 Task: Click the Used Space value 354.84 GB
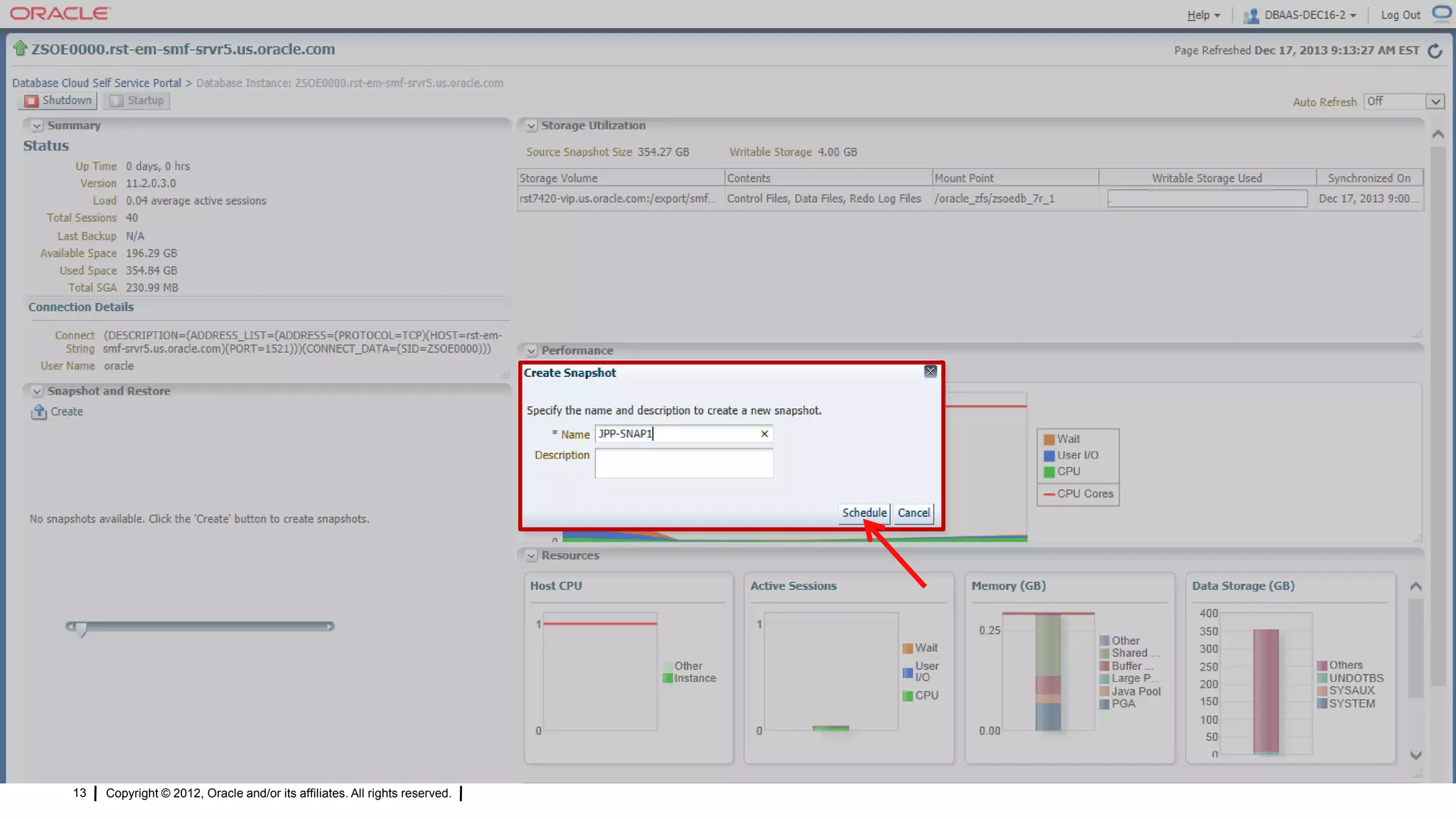pyautogui.click(x=151, y=271)
